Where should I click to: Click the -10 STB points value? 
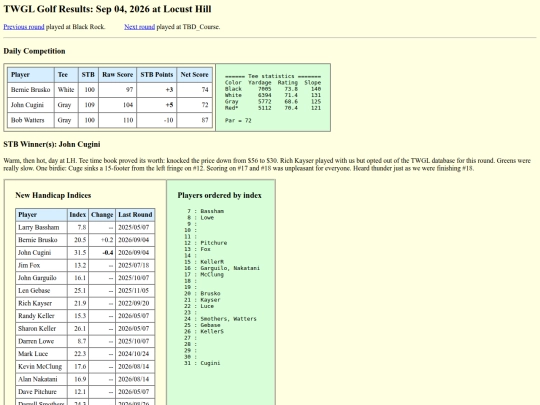pos(168,120)
